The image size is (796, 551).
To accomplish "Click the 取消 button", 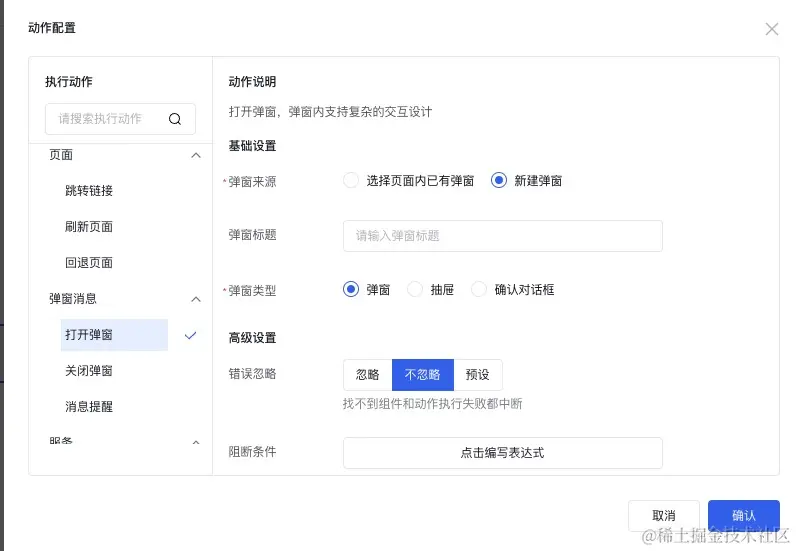I will 664,516.
